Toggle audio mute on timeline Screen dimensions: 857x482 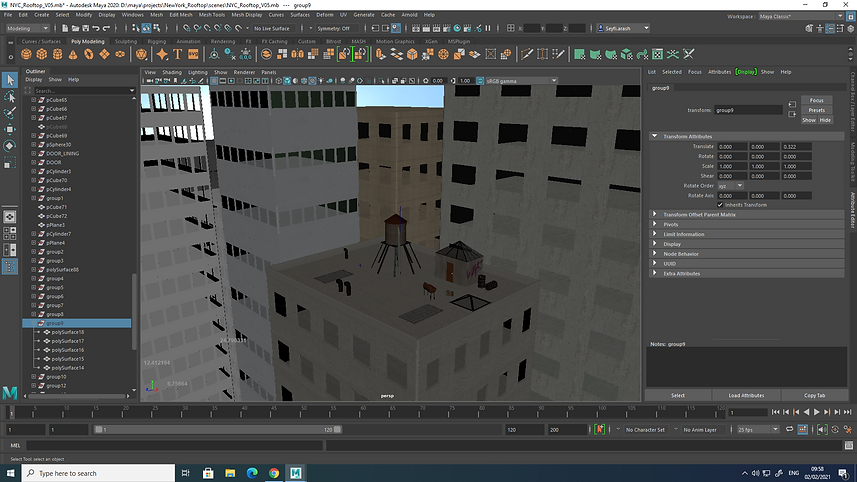click(823, 430)
